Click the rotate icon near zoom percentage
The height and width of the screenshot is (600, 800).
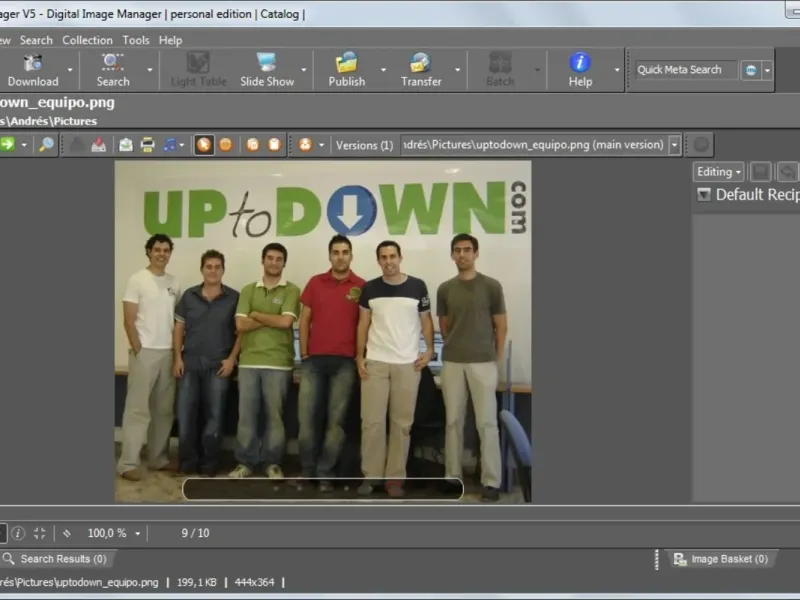click(x=66, y=533)
